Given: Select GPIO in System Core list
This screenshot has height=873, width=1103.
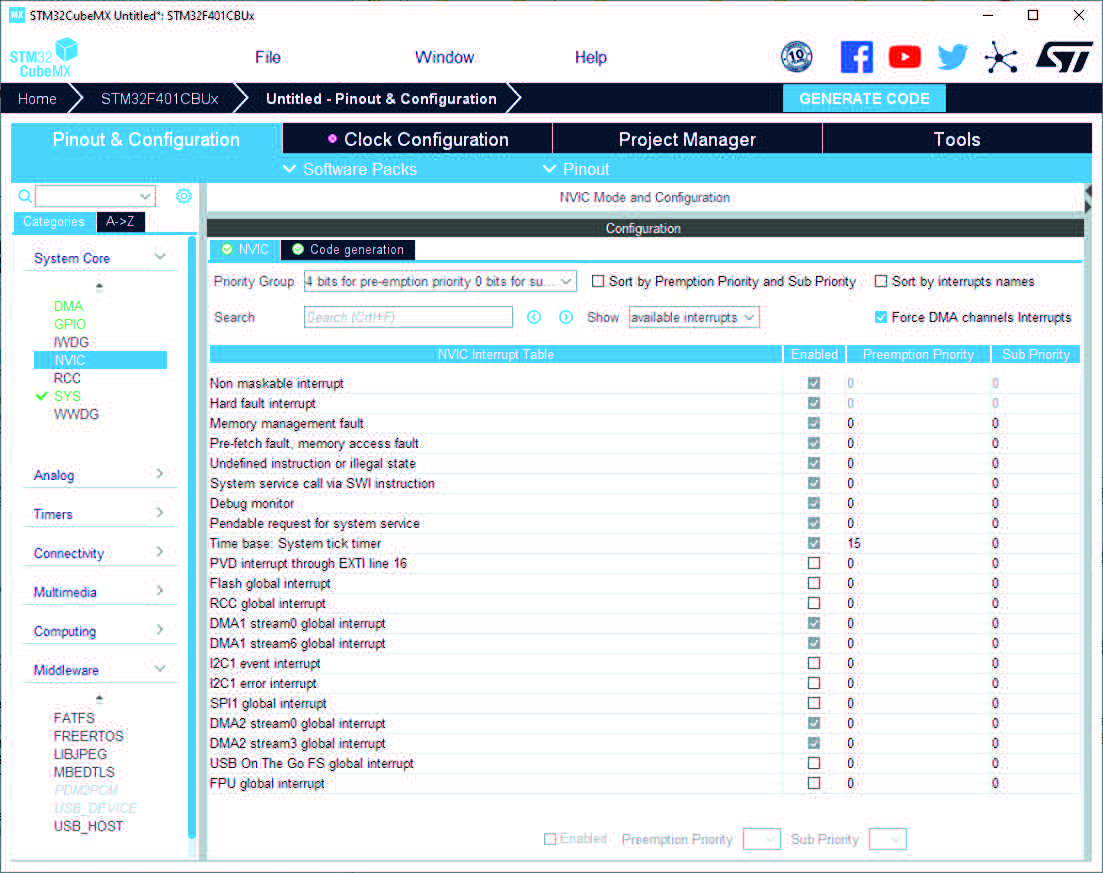Looking at the screenshot, I should coord(70,324).
